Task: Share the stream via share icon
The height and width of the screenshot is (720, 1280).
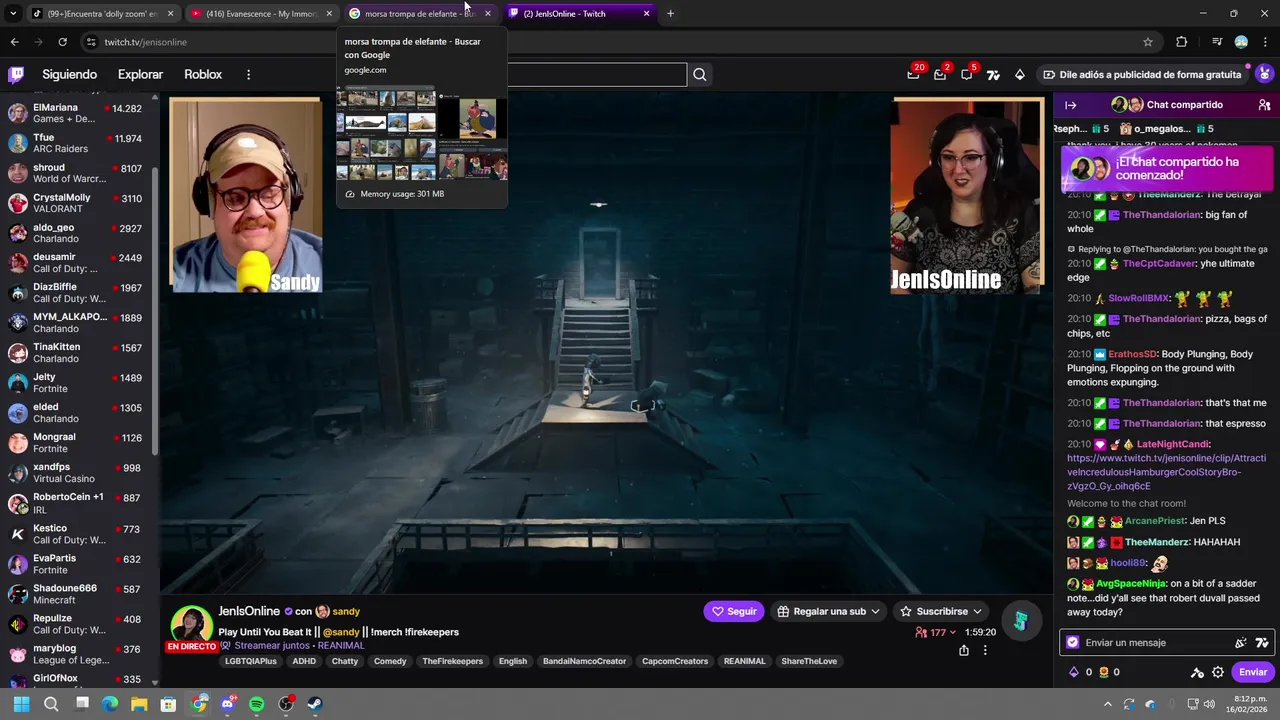Action: [964, 650]
